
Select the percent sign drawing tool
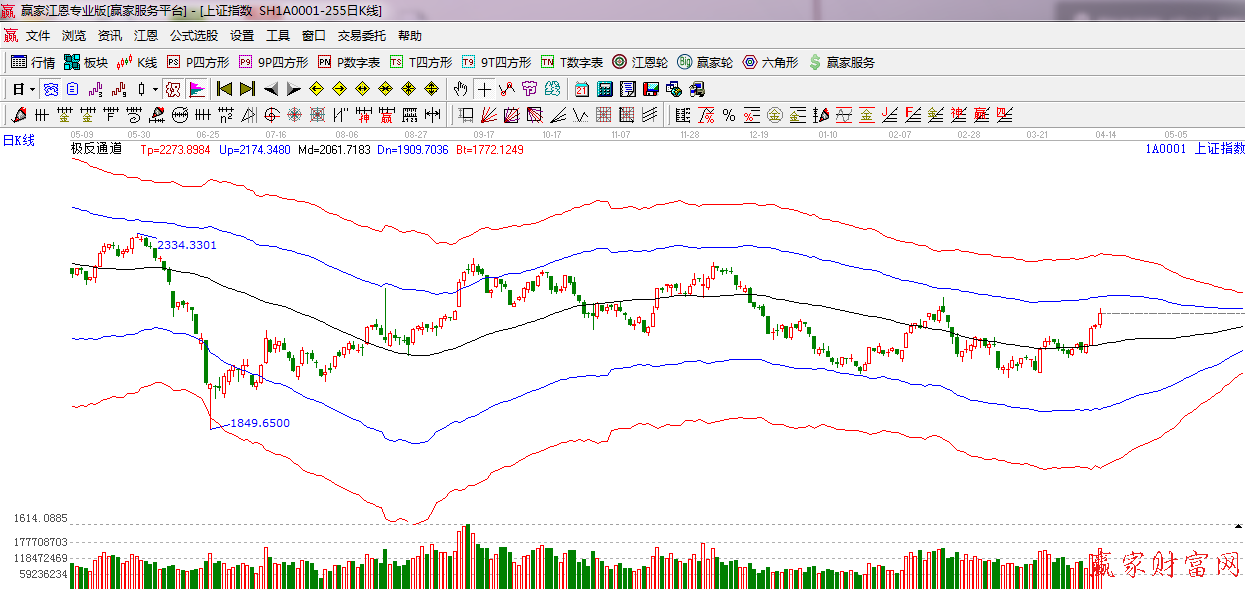[729, 115]
